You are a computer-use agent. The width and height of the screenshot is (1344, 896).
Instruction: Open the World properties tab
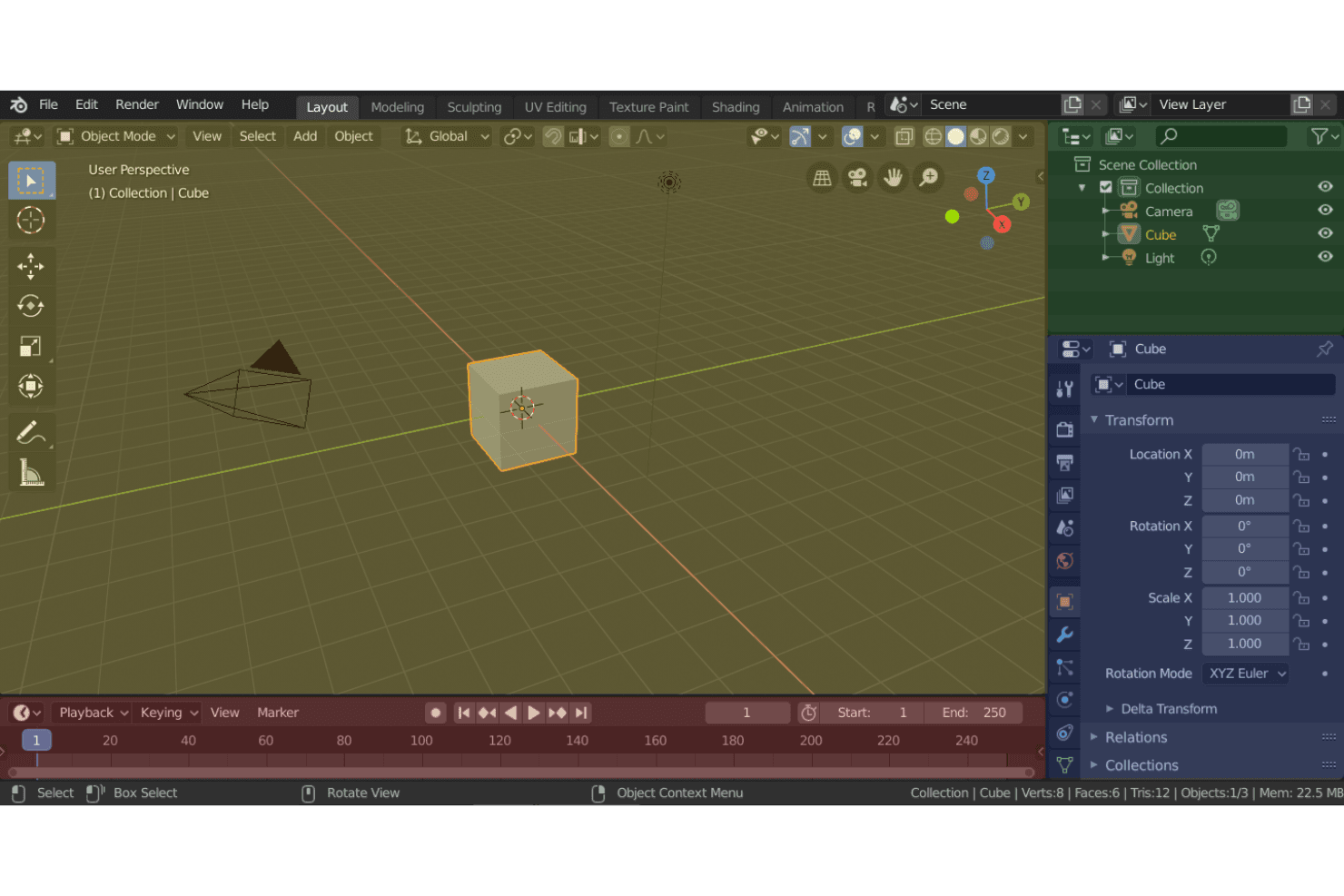(x=1065, y=561)
